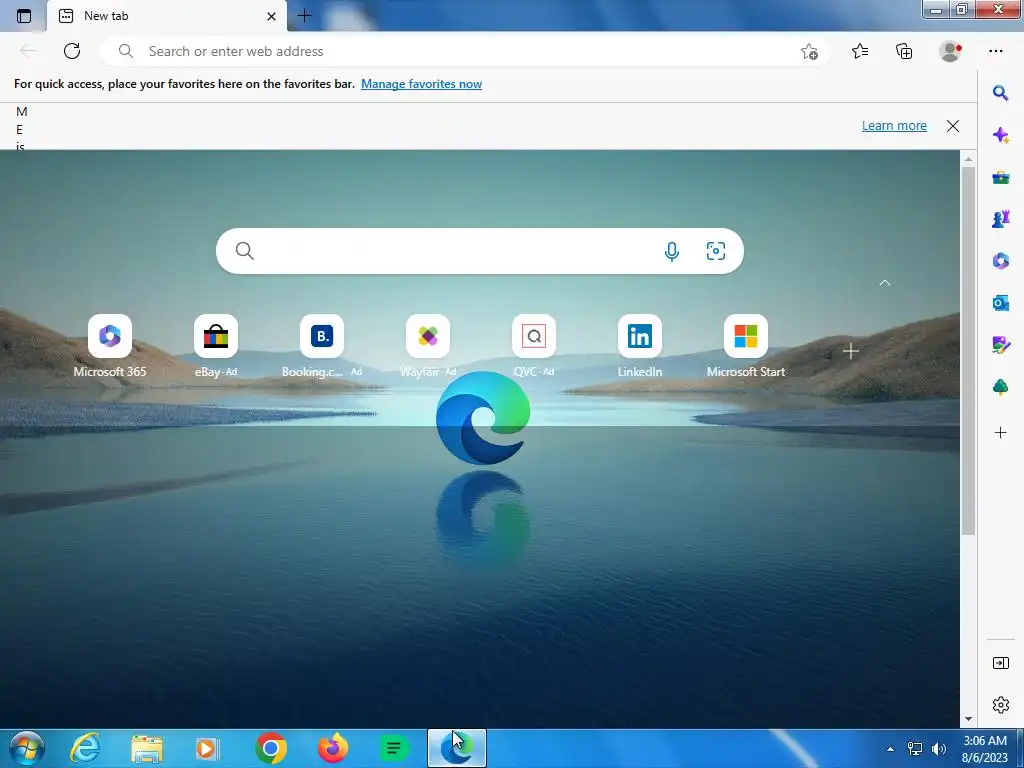Open sidebar Tools briefcase icon
Viewport: 1024px width, 768px height.
point(1000,178)
